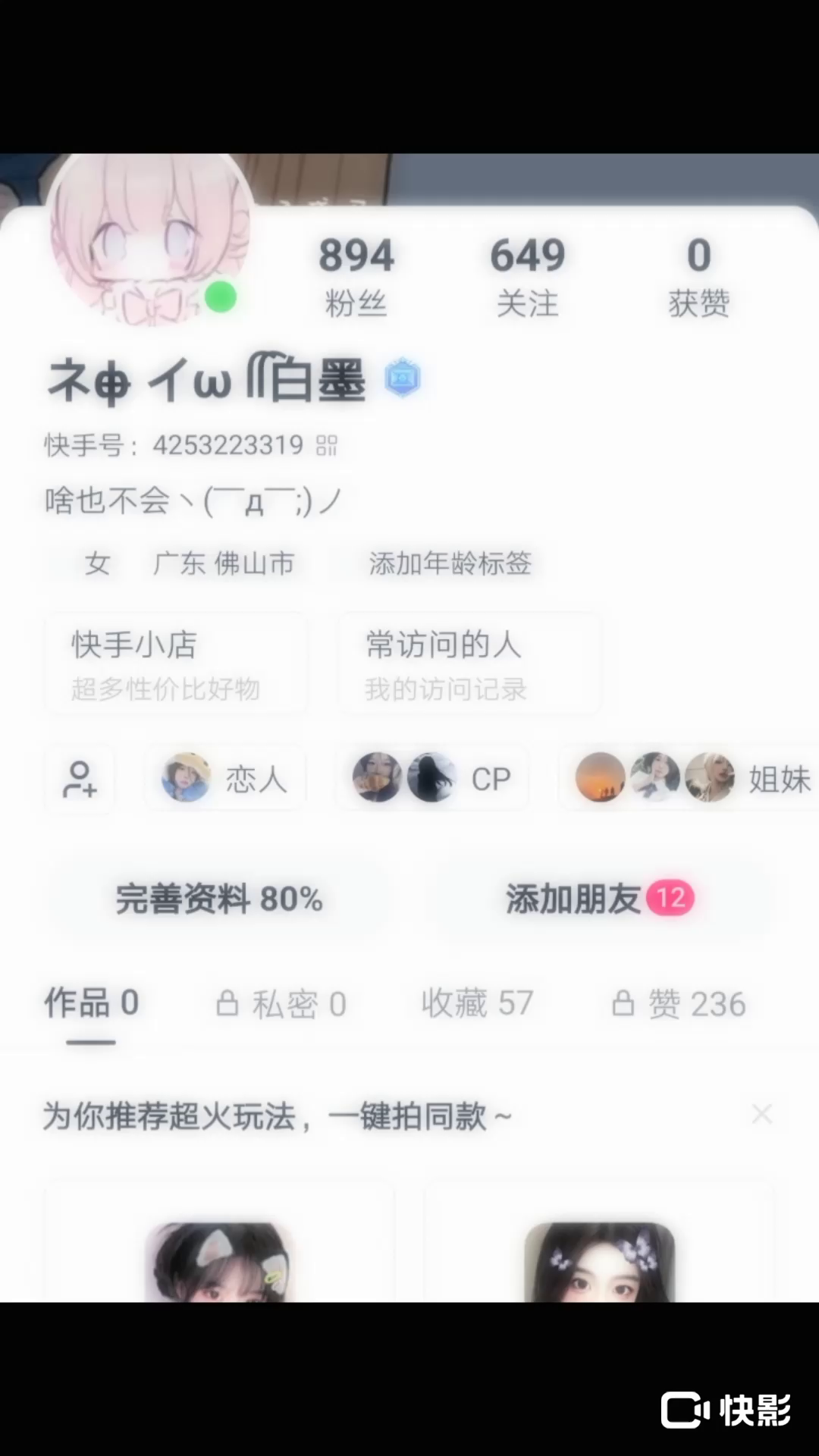
Task: Open the 恋人 relationship chip
Action: pos(225,779)
